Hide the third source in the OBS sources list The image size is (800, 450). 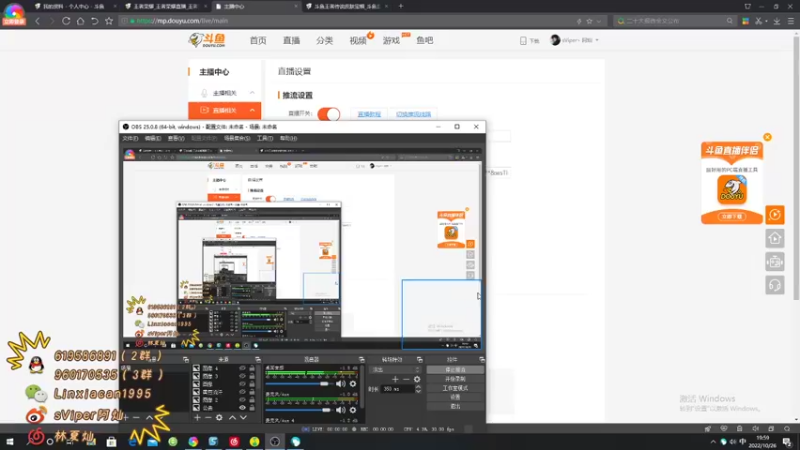pyautogui.click(x=242, y=384)
